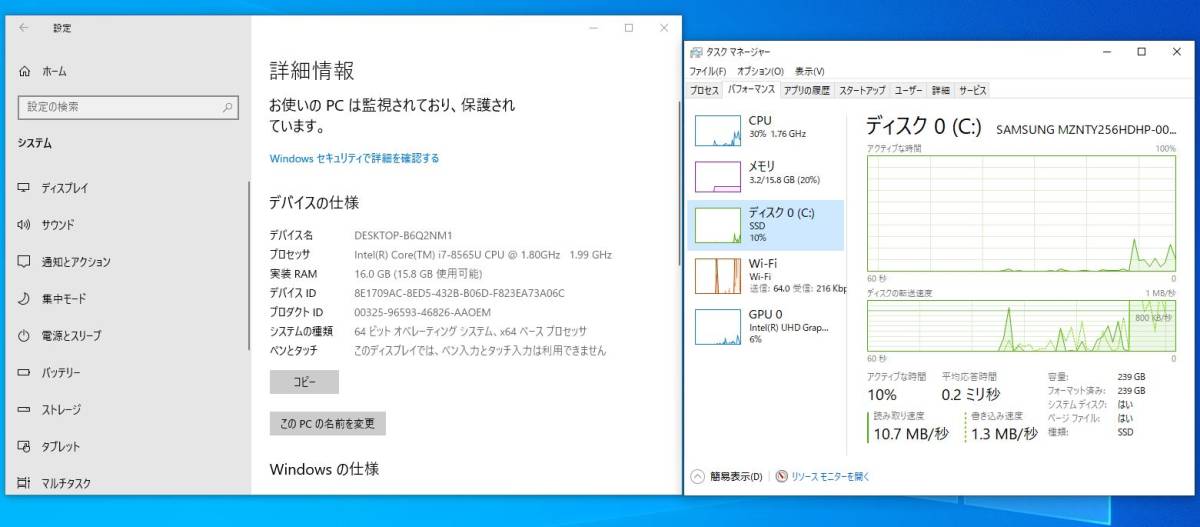Open the 詳細 tab in Task Manager
Screen dimensions: 1200x527
941,90
